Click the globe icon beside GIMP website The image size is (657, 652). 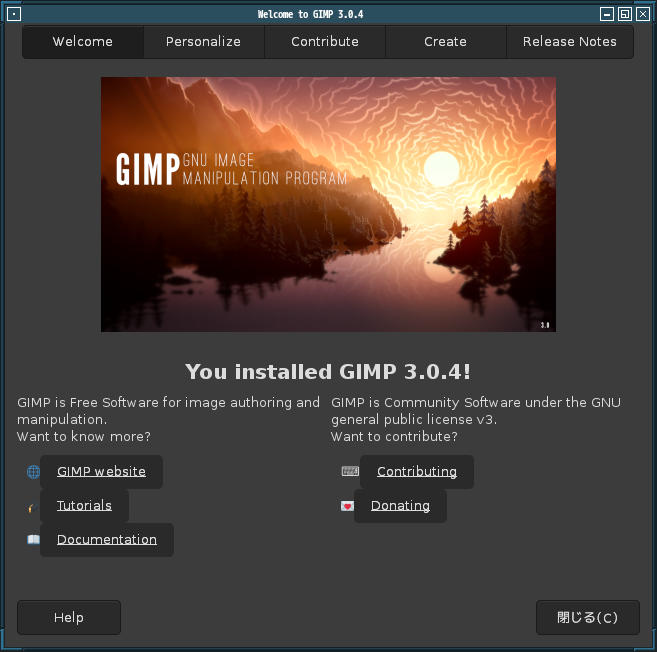[x=34, y=472]
